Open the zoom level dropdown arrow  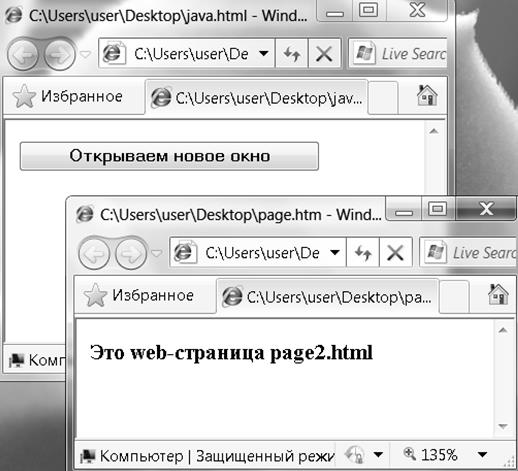click(482, 455)
